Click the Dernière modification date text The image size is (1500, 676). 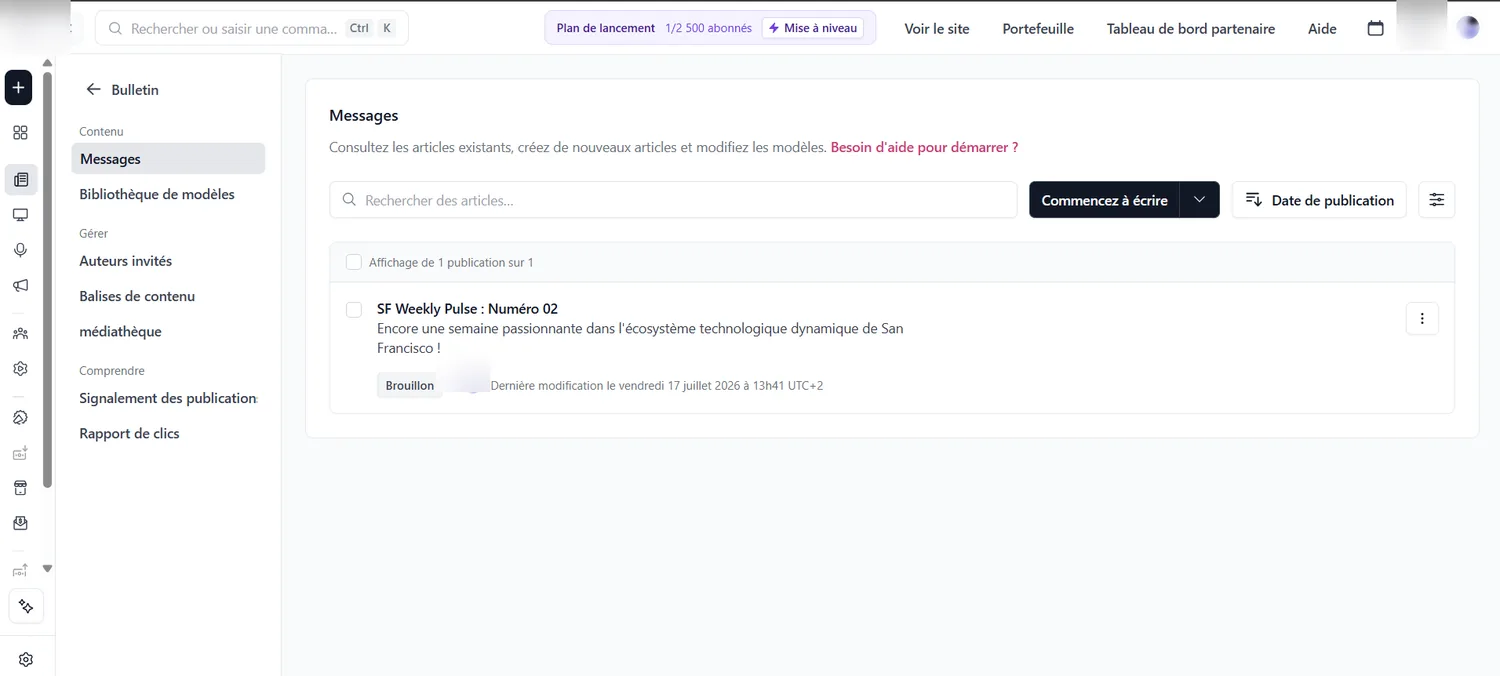[x=657, y=385]
